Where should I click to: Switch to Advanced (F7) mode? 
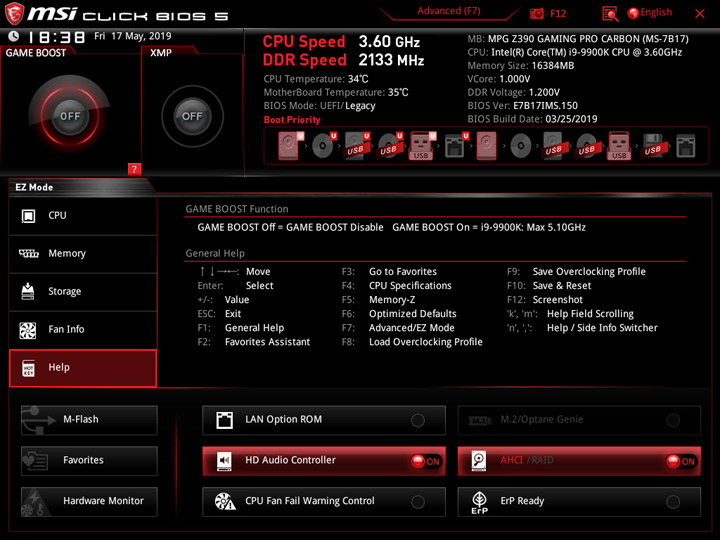pos(449,11)
